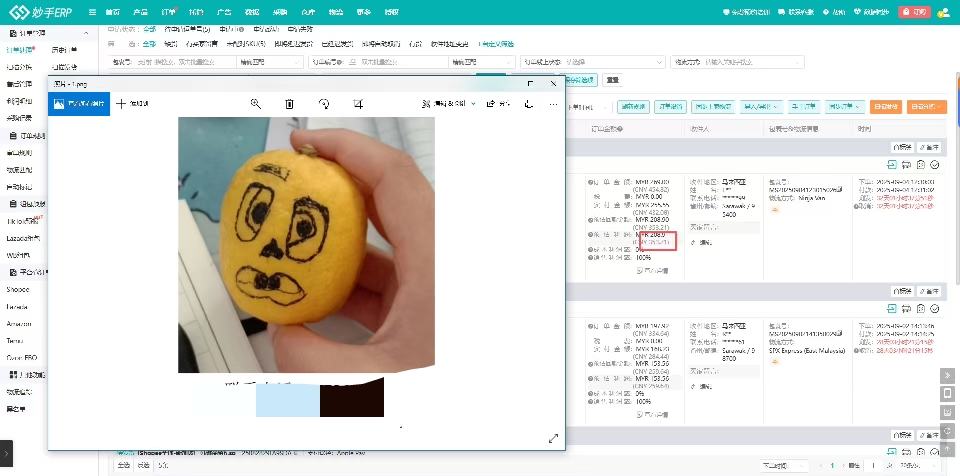Open the 产品 tab in top navigation
Viewport: 960px width, 476px height.
pos(140,12)
